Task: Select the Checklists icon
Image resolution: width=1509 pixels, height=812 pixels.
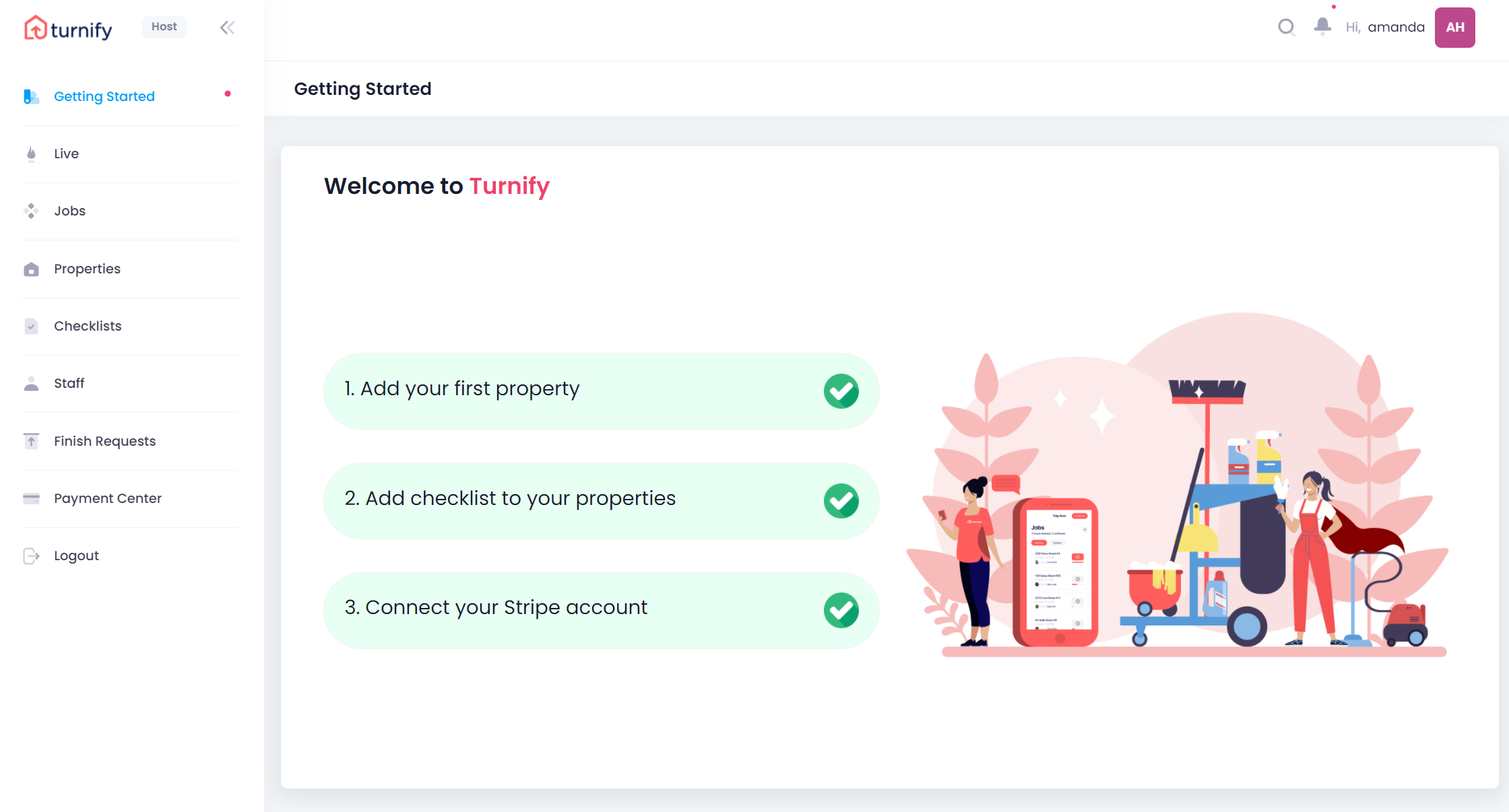Action: coord(31,326)
